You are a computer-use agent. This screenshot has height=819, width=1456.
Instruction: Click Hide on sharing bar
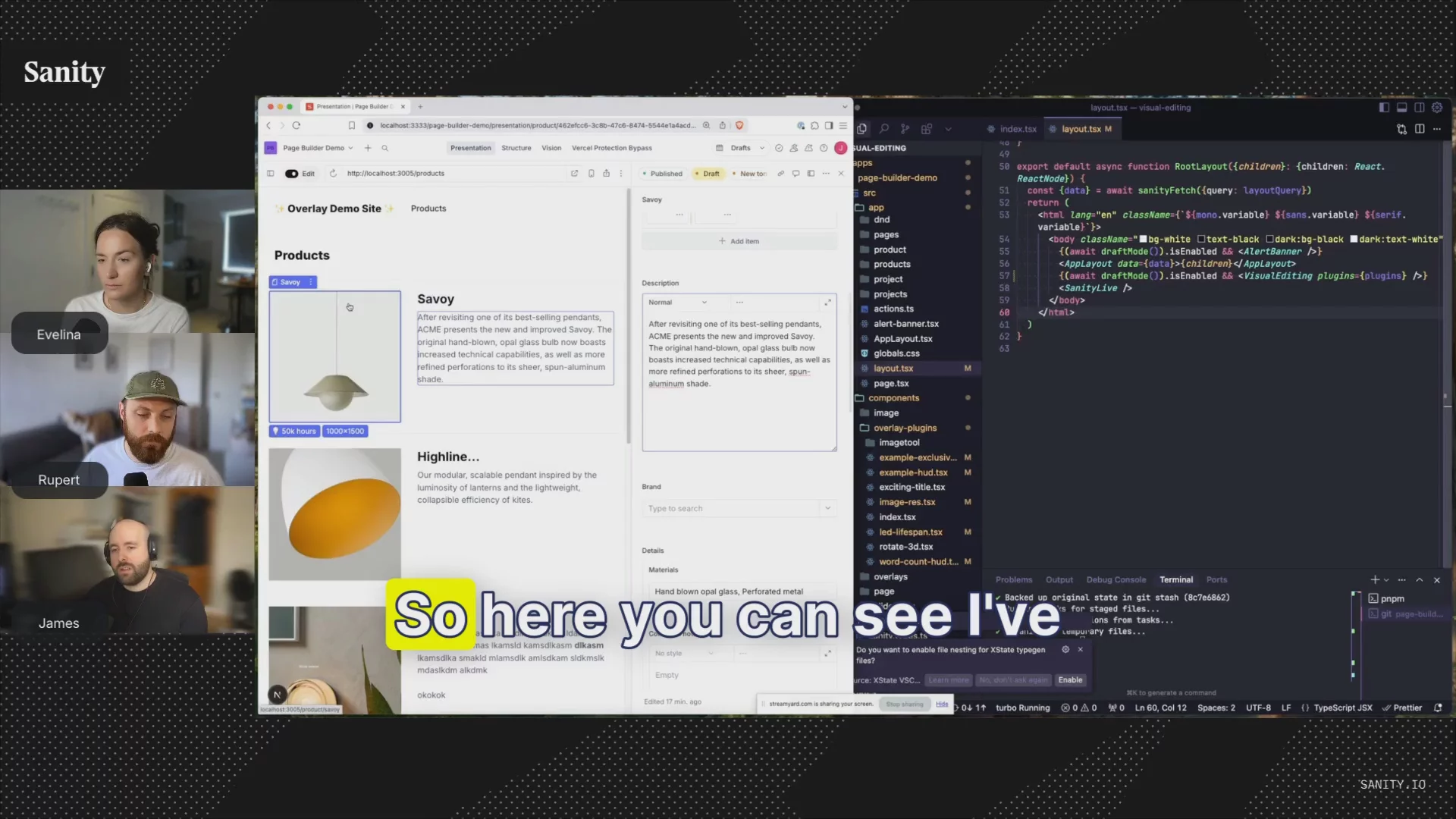(x=942, y=704)
